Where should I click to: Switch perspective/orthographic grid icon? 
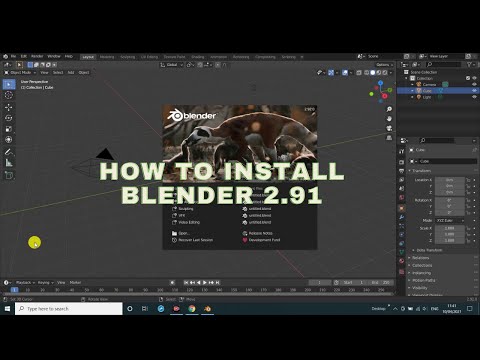pyautogui.click(x=389, y=138)
